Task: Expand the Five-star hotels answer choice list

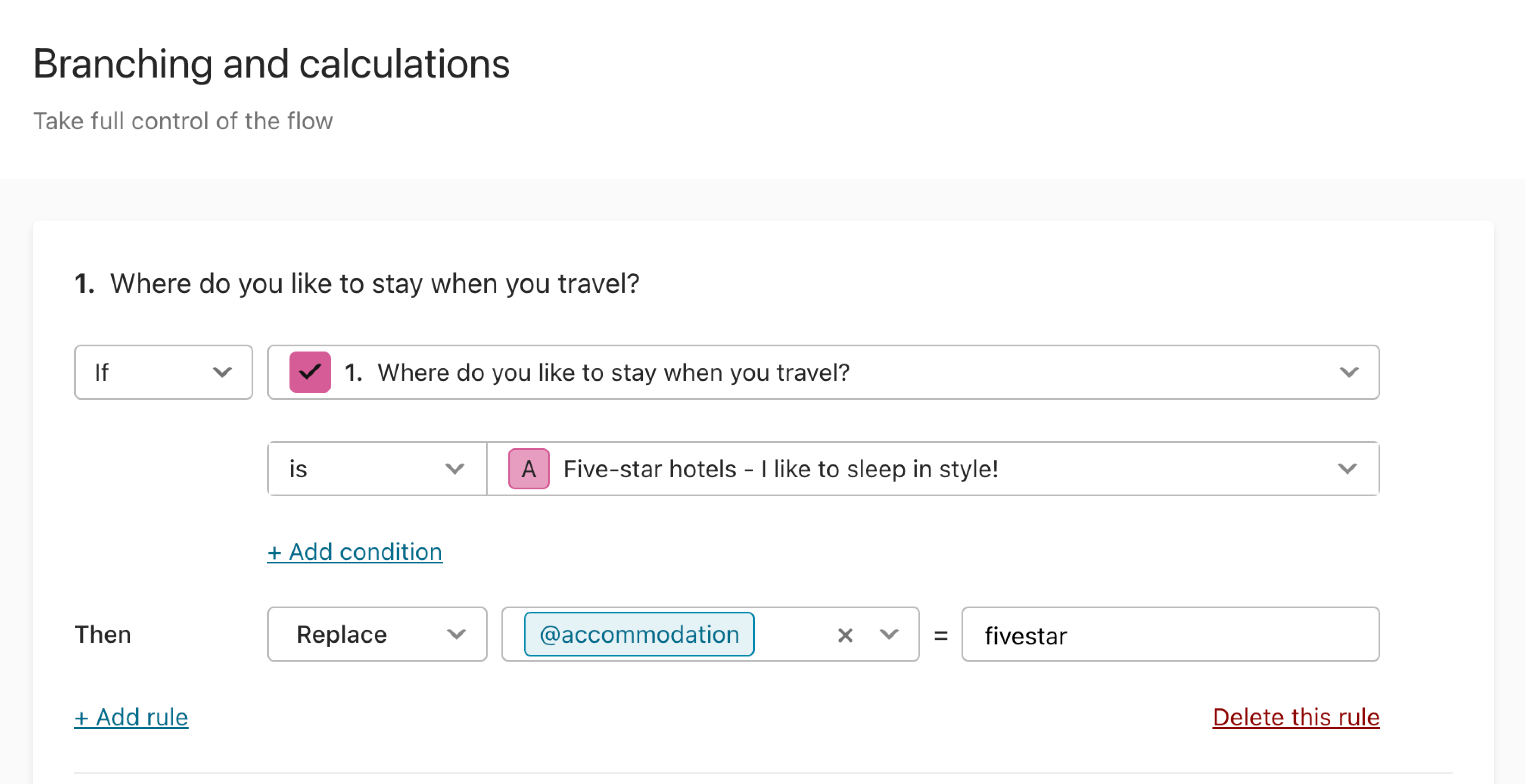Action: pos(933,469)
